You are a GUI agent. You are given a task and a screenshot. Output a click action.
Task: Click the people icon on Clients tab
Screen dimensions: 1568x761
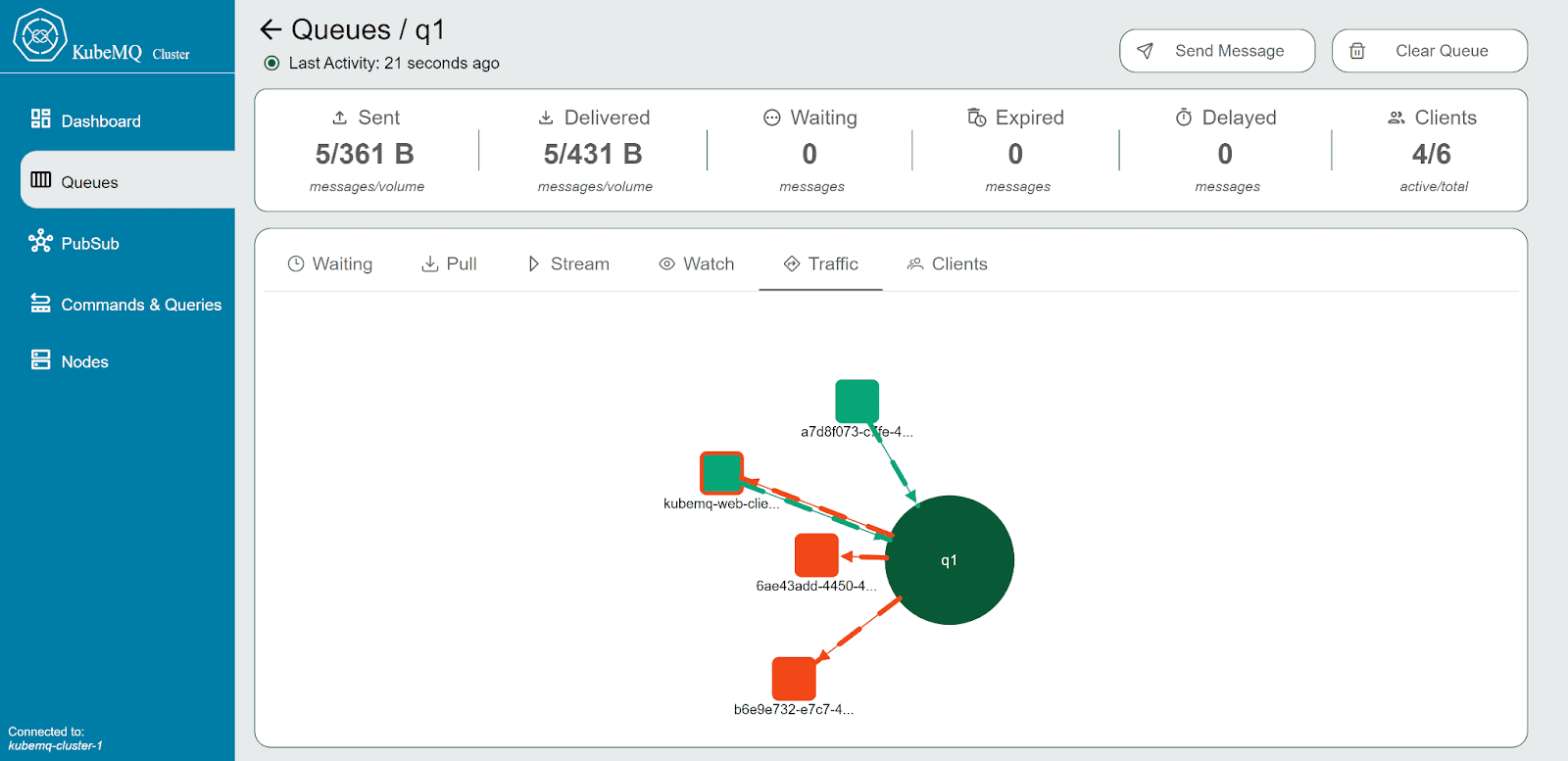tap(915, 263)
